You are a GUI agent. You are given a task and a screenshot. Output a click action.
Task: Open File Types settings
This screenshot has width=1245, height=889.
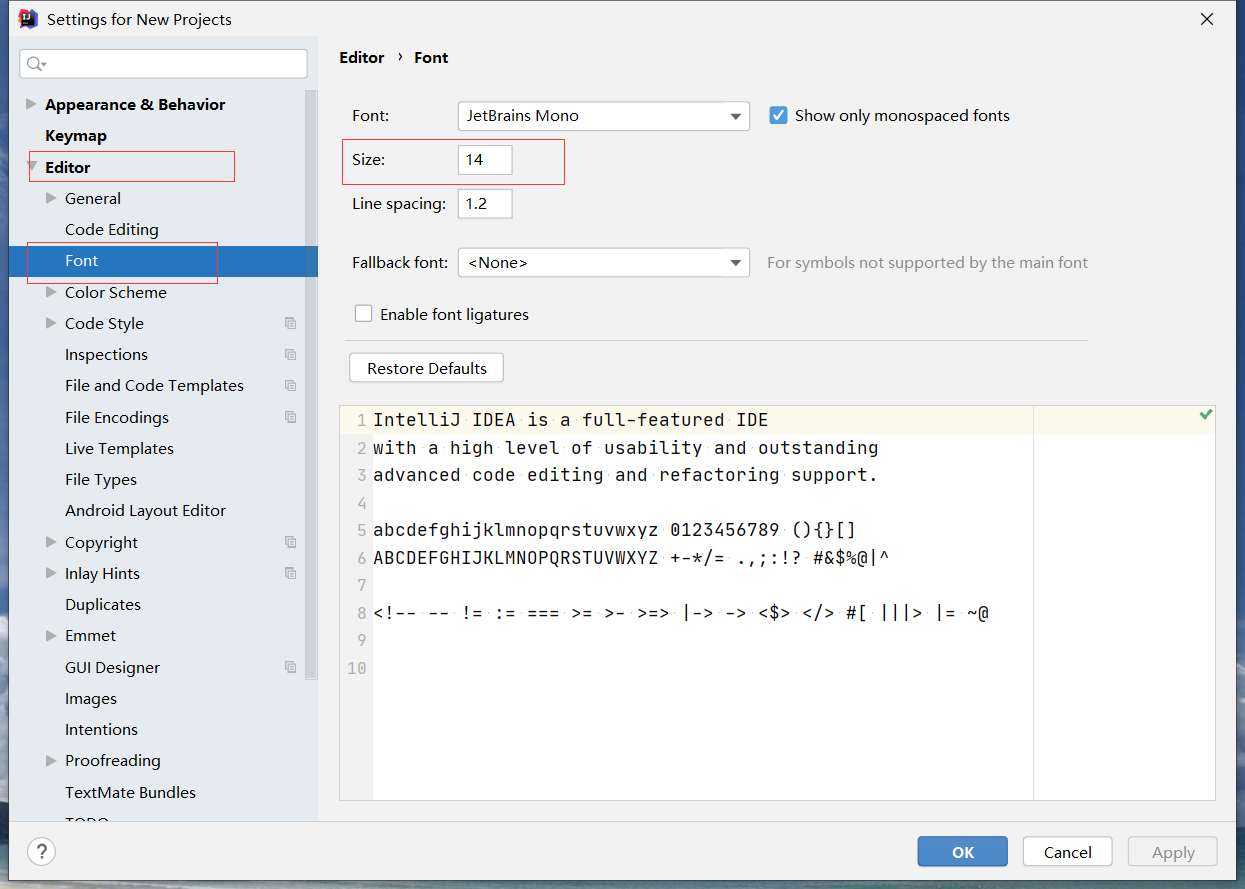(101, 479)
